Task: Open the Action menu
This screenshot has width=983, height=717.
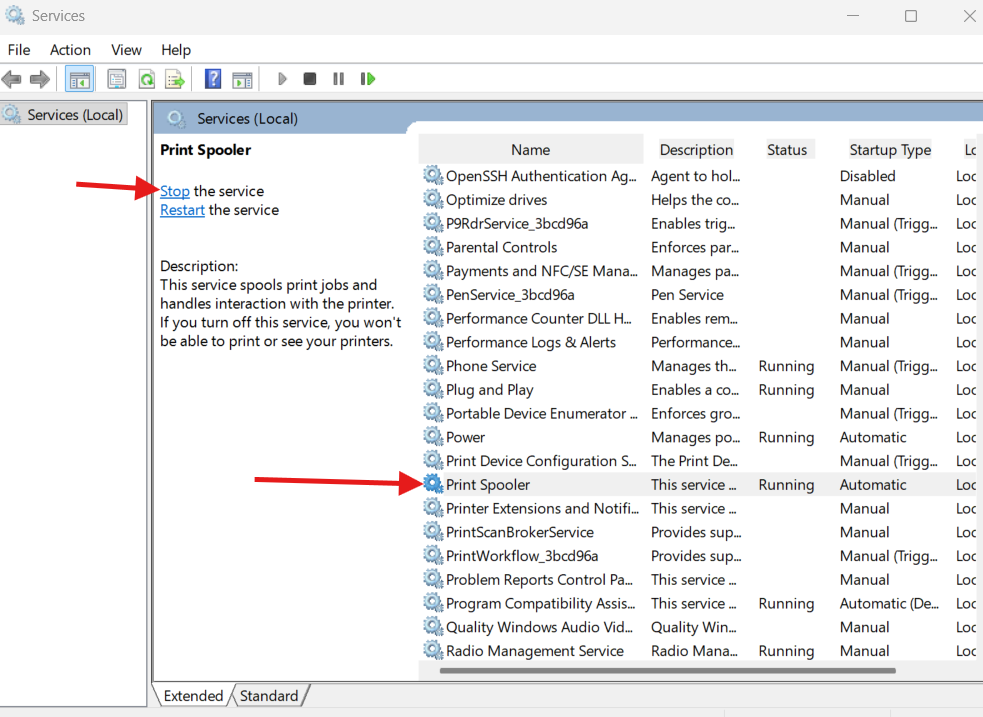Action: point(70,50)
